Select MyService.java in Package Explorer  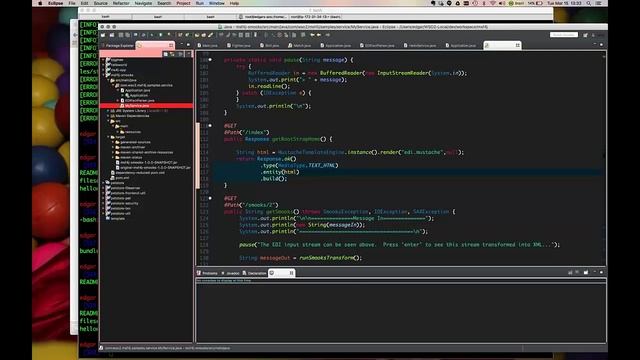(x=137, y=106)
